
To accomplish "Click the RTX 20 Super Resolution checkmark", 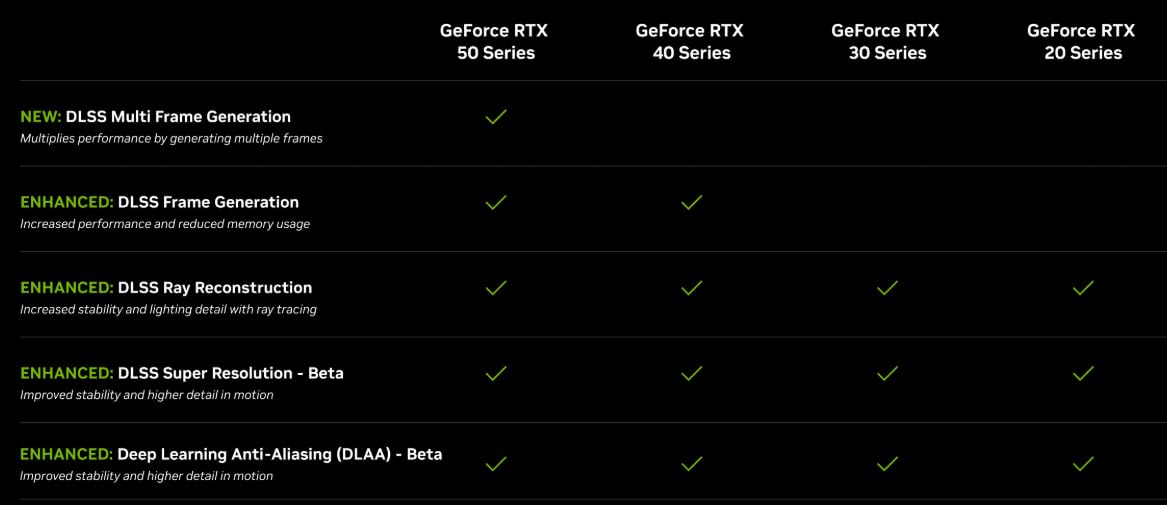I will click(1083, 373).
